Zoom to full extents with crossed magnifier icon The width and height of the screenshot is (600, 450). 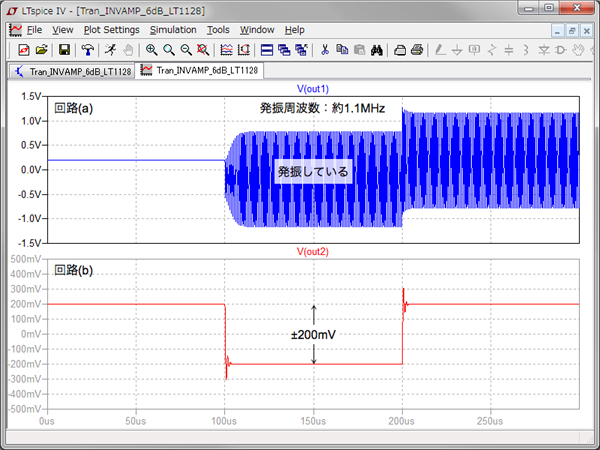[x=203, y=49]
